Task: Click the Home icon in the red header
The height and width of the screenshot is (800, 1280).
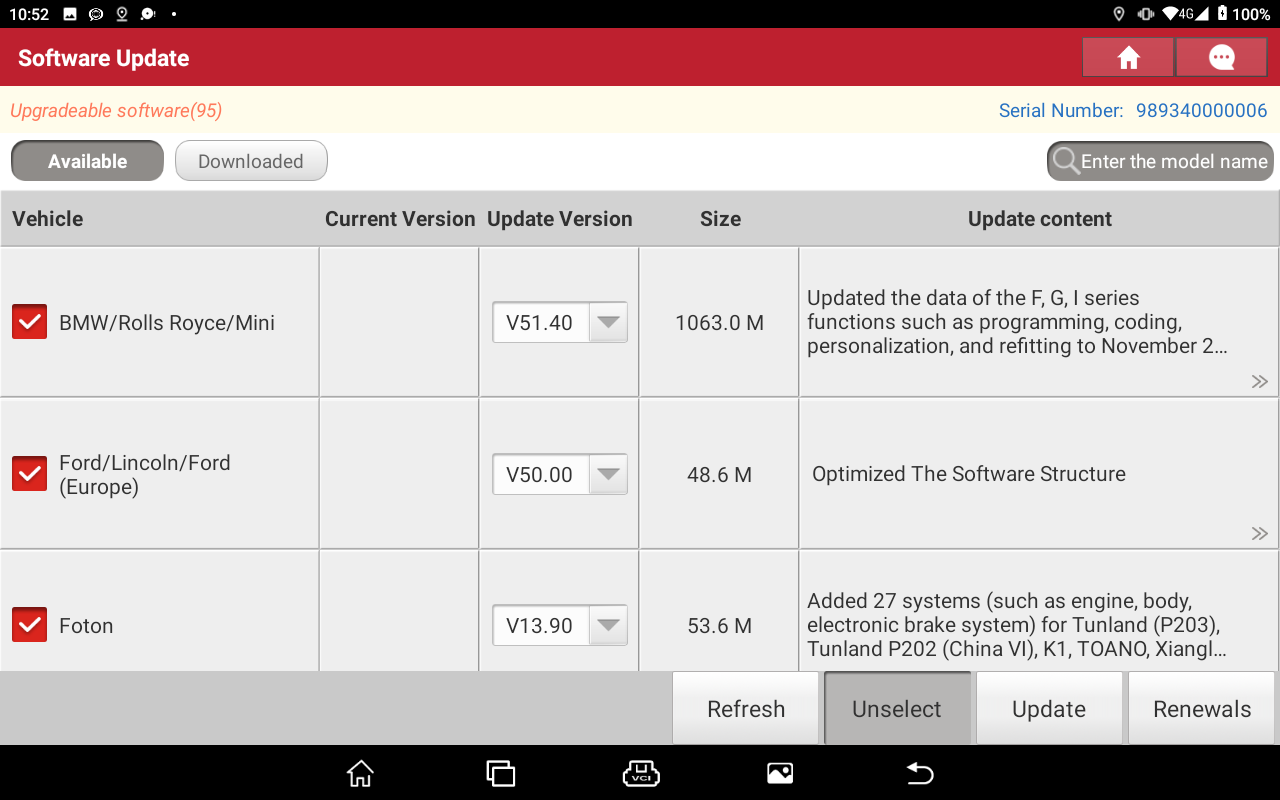Action: pyautogui.click(x=1128, y=57)
